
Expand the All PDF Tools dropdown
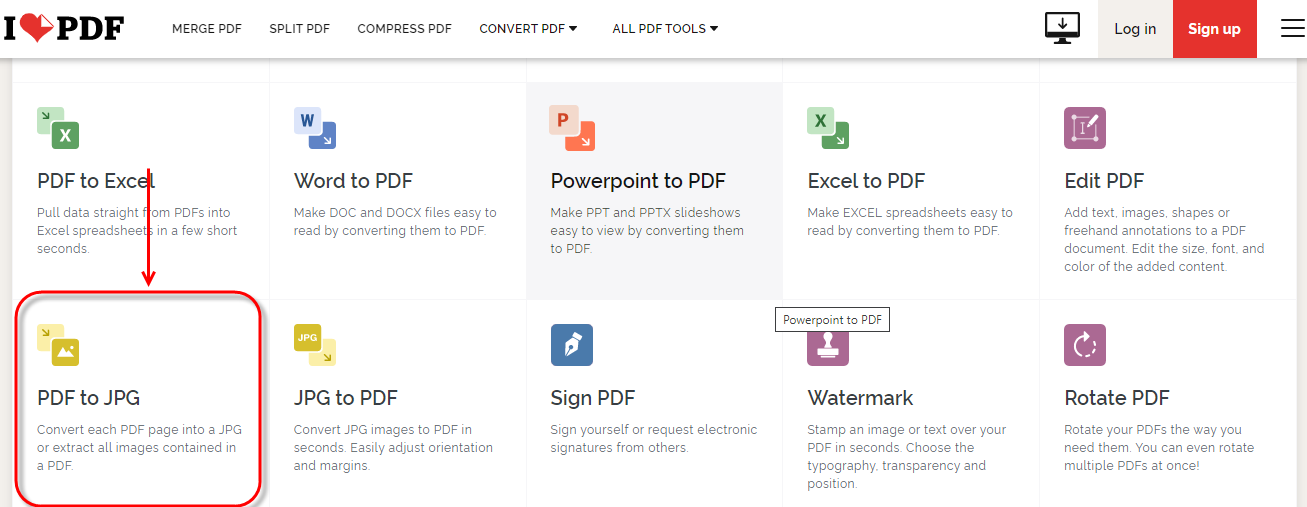(x=665, y=29)
